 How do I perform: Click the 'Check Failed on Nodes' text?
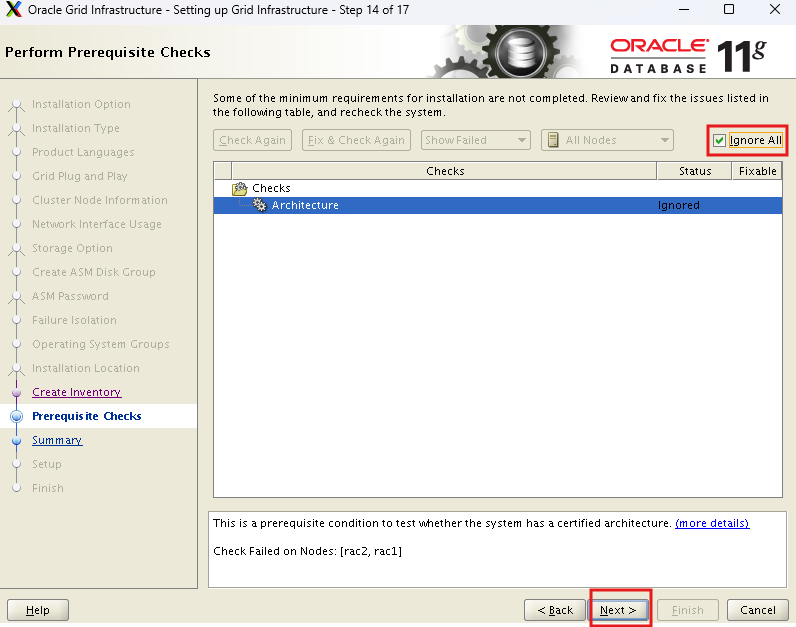307,551
